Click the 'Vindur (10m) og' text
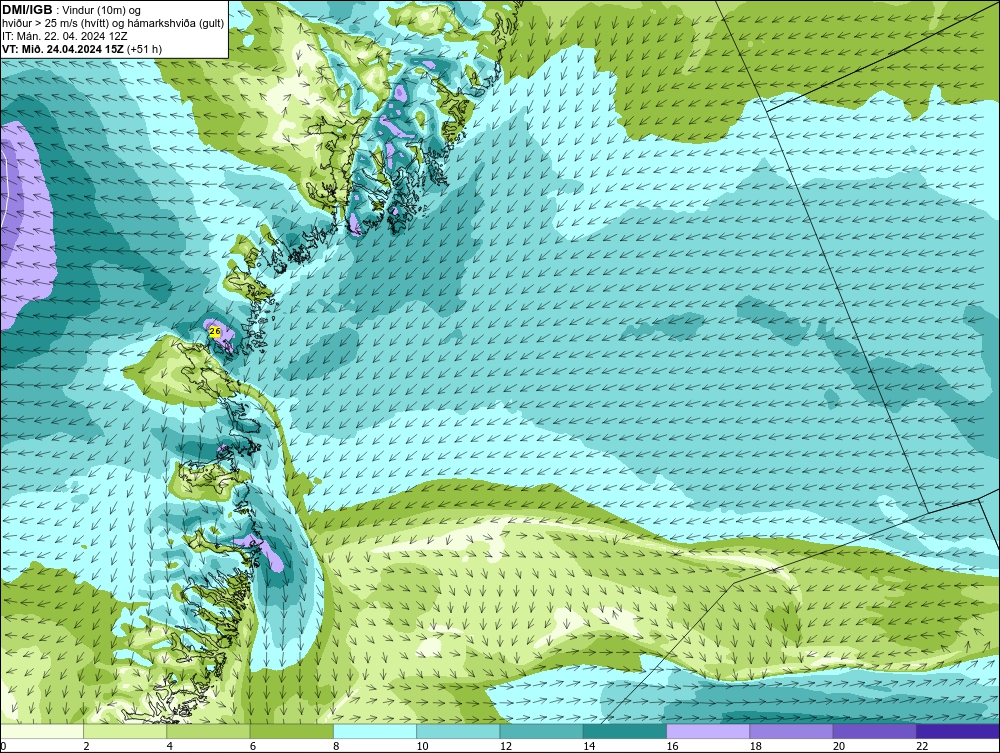 point(103,10)
